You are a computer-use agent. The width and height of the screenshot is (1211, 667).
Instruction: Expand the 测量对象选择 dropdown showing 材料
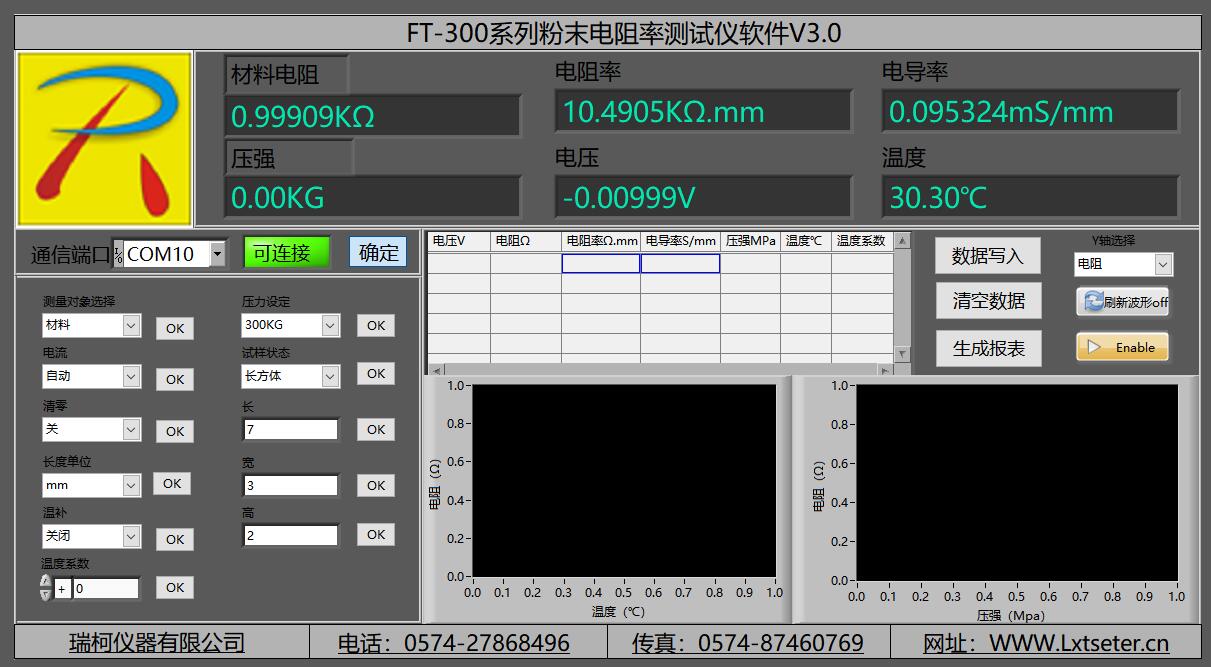131,325
